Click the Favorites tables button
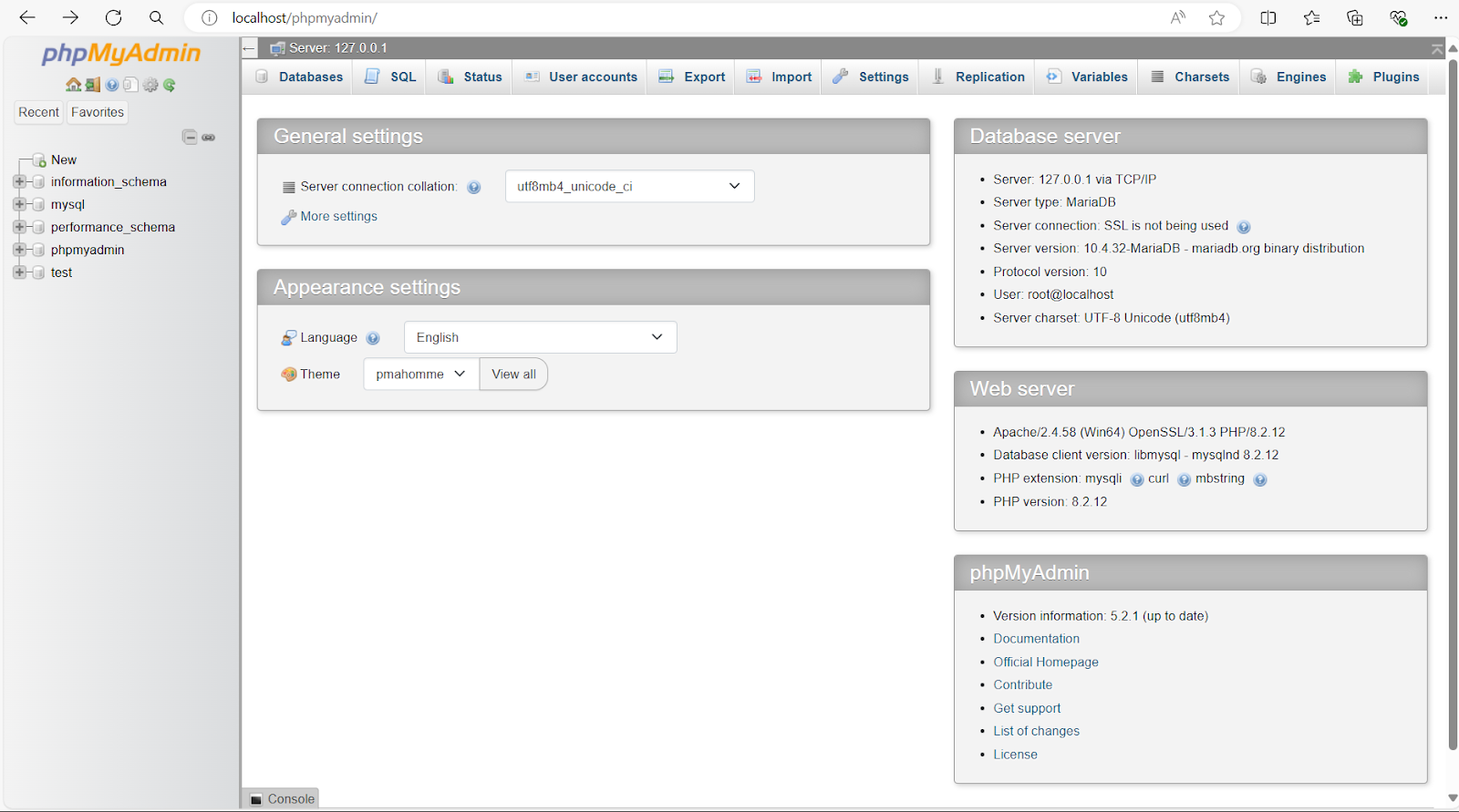 coord(98,112)
